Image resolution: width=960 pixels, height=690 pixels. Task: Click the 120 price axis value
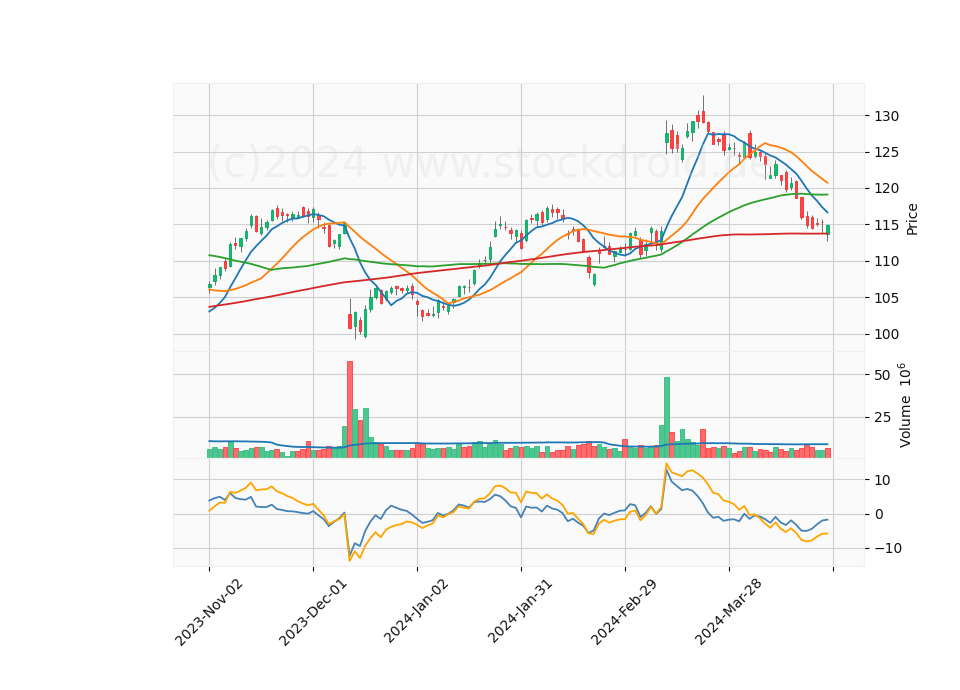click(x=887, y=189)
